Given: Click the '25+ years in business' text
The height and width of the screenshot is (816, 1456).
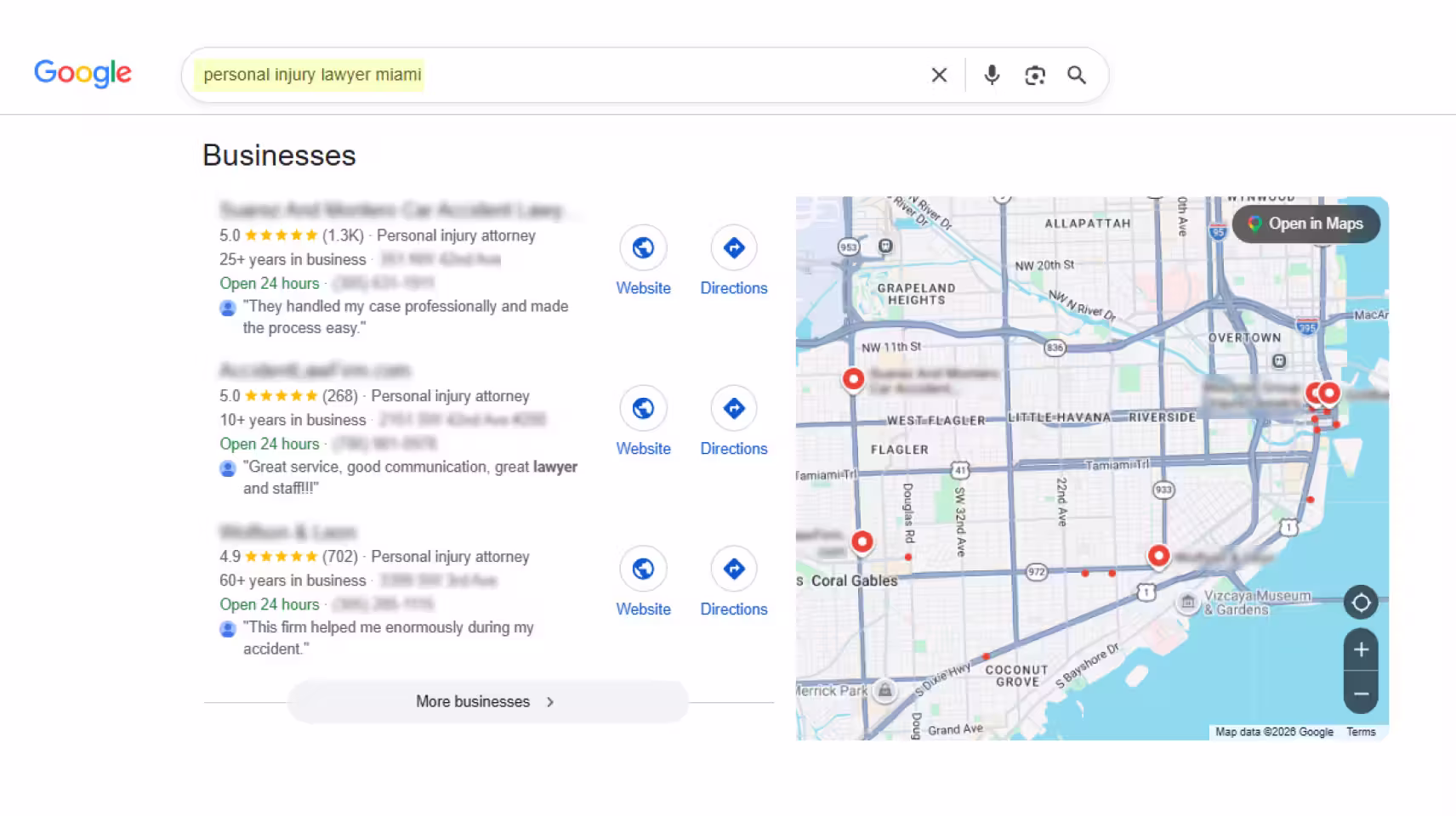Looking at the screenshot, I should click(293, 259).
